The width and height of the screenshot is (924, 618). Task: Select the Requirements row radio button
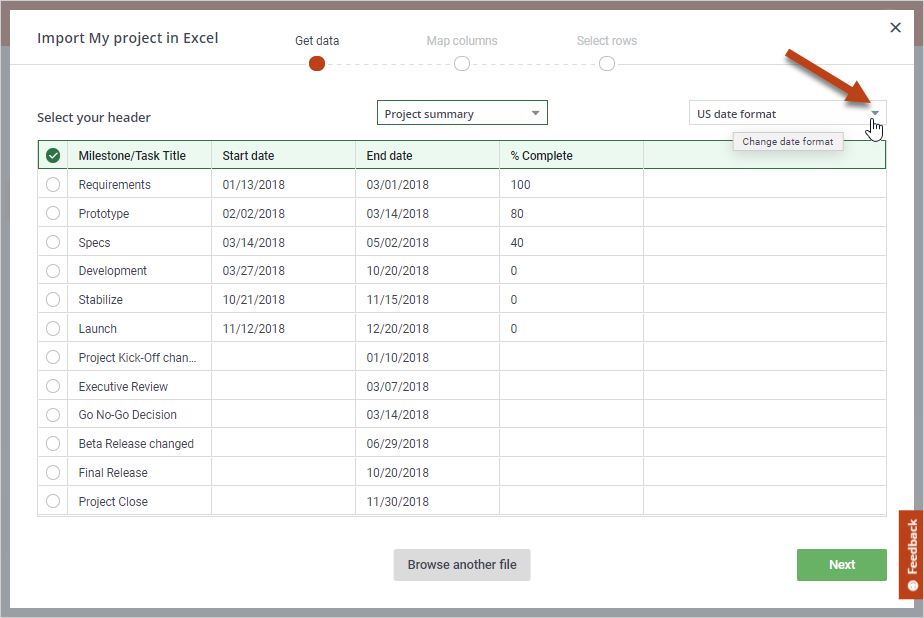53,184
